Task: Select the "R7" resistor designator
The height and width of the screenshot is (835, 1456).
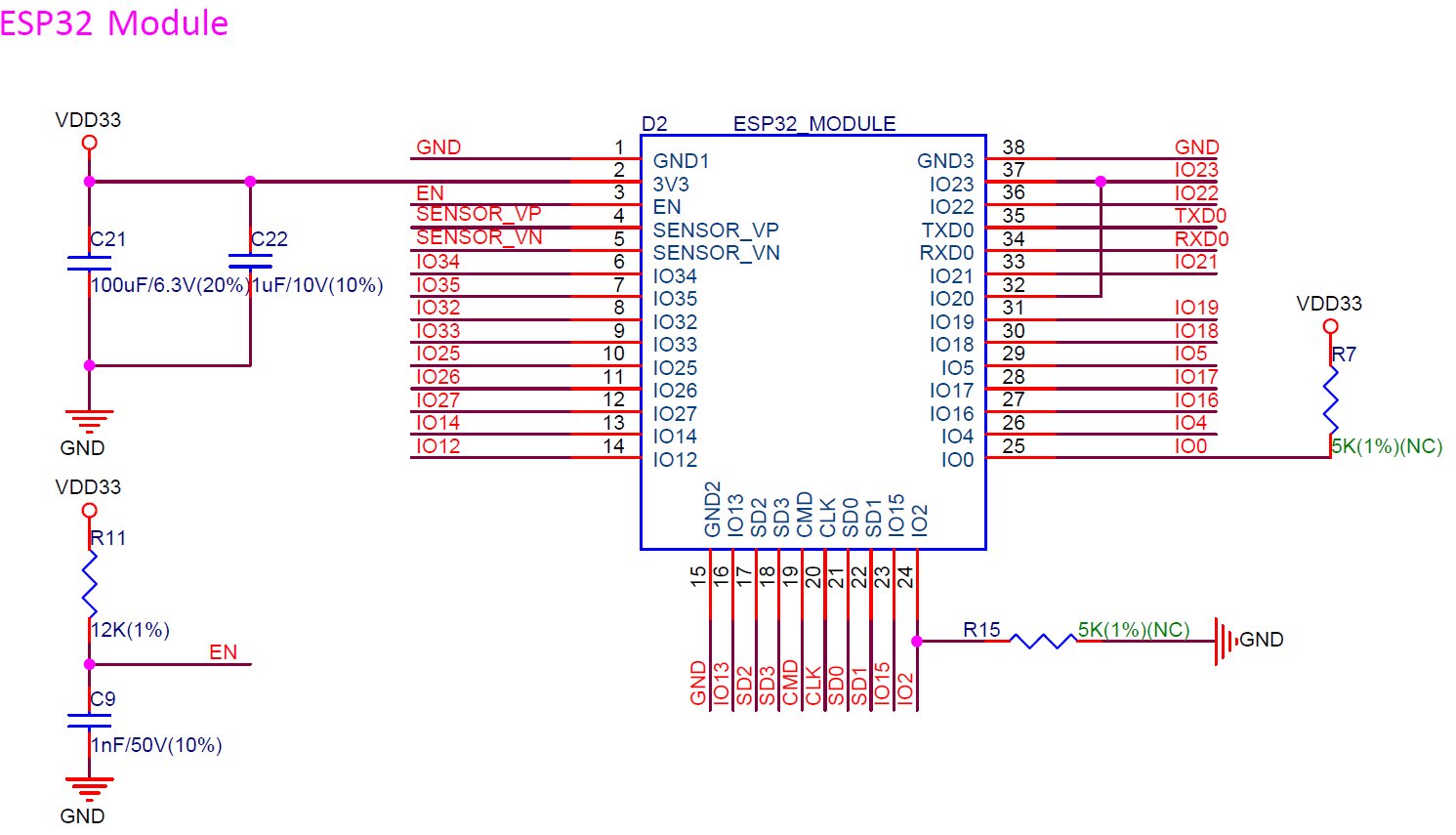Action: tap(1345, 355)
